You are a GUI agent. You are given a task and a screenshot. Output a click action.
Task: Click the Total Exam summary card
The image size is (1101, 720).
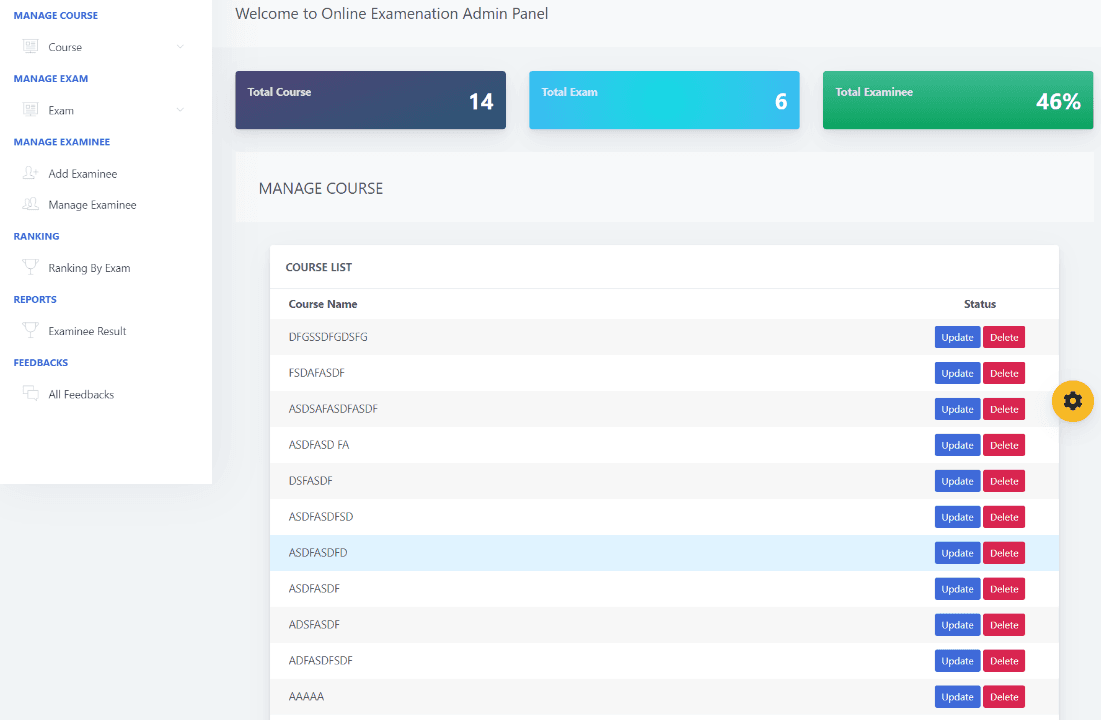[664, 100]
